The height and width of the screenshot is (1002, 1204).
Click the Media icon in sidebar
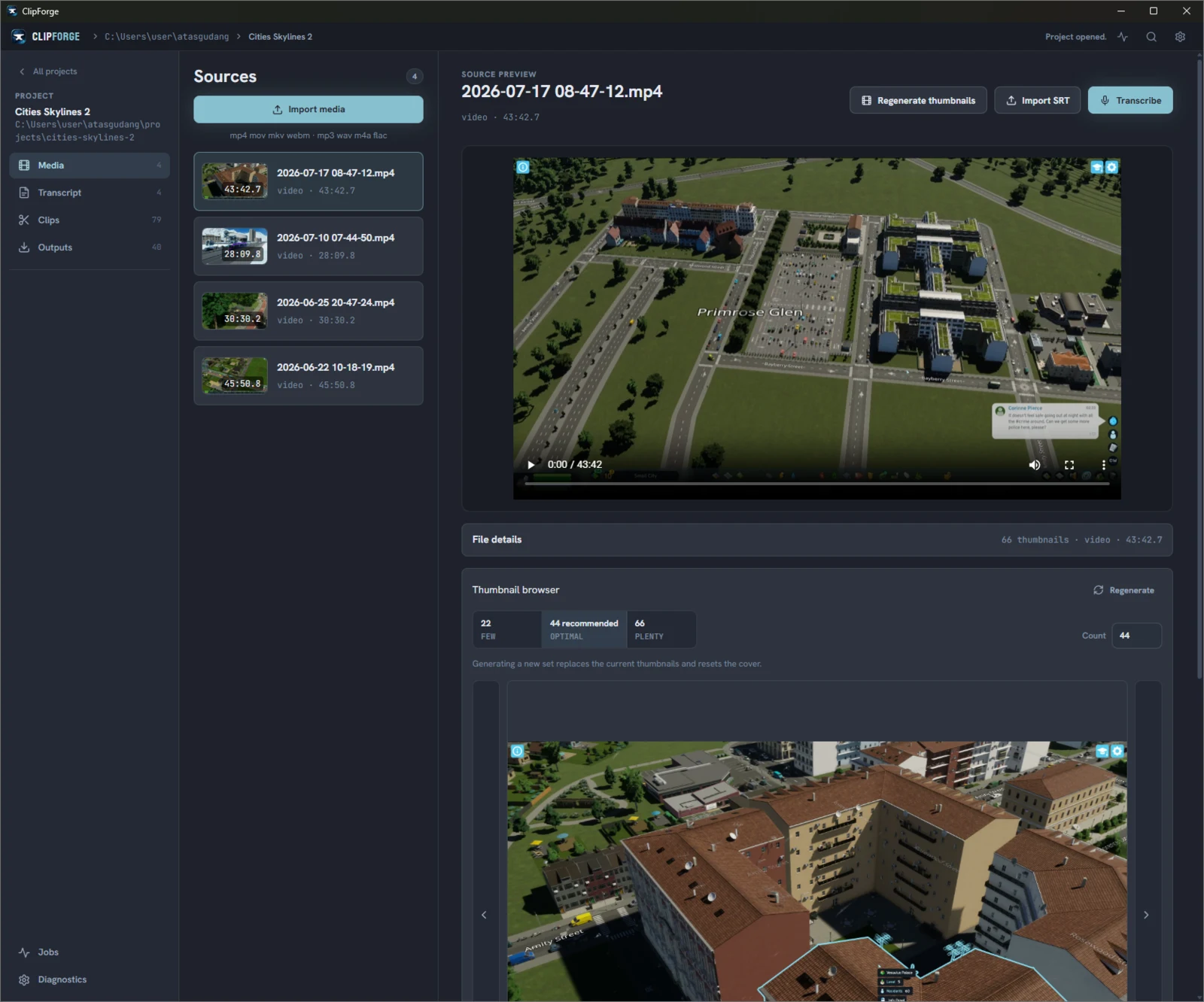24,165
